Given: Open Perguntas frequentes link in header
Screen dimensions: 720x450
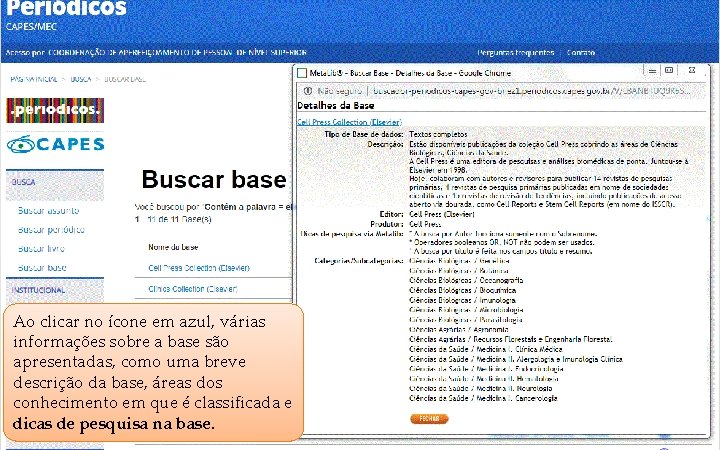Looking at the screenshot, I should [x=516, y=53].
